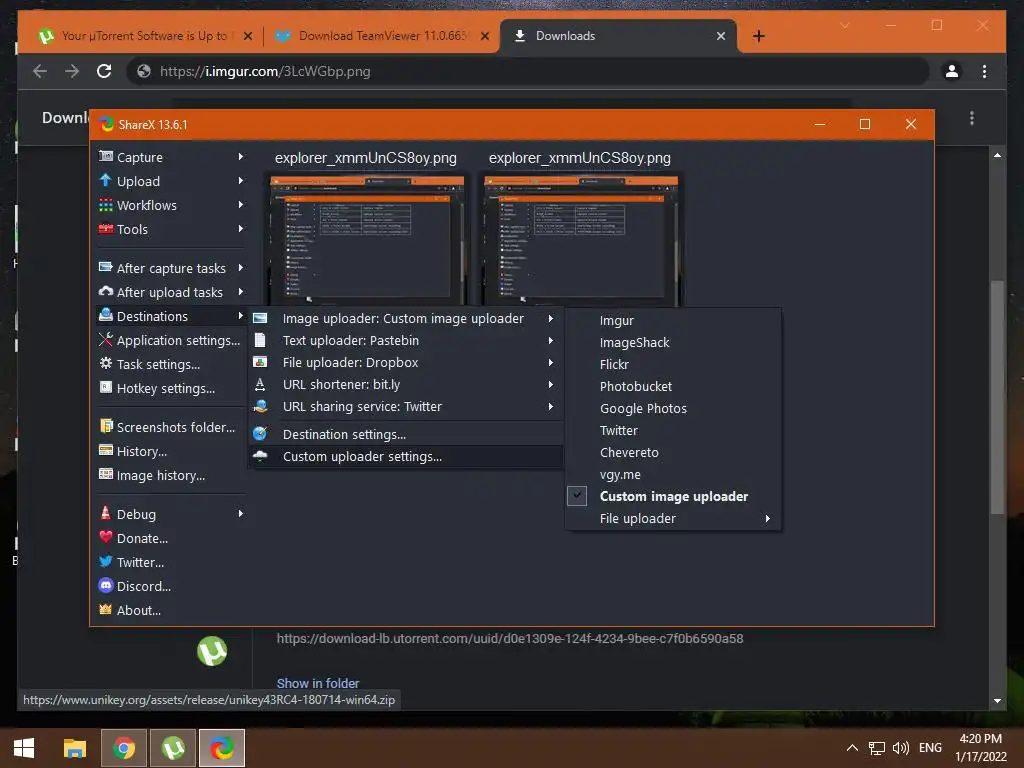The image size is (1024, 768).
Task: Click the Donate heart icon
Action: point(106,537)
